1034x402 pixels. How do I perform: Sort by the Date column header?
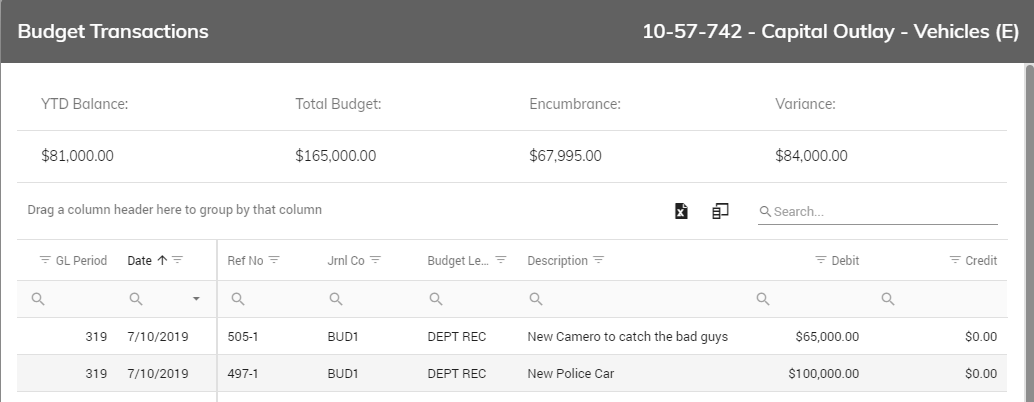pyautogui.click(x=140, y=261)
